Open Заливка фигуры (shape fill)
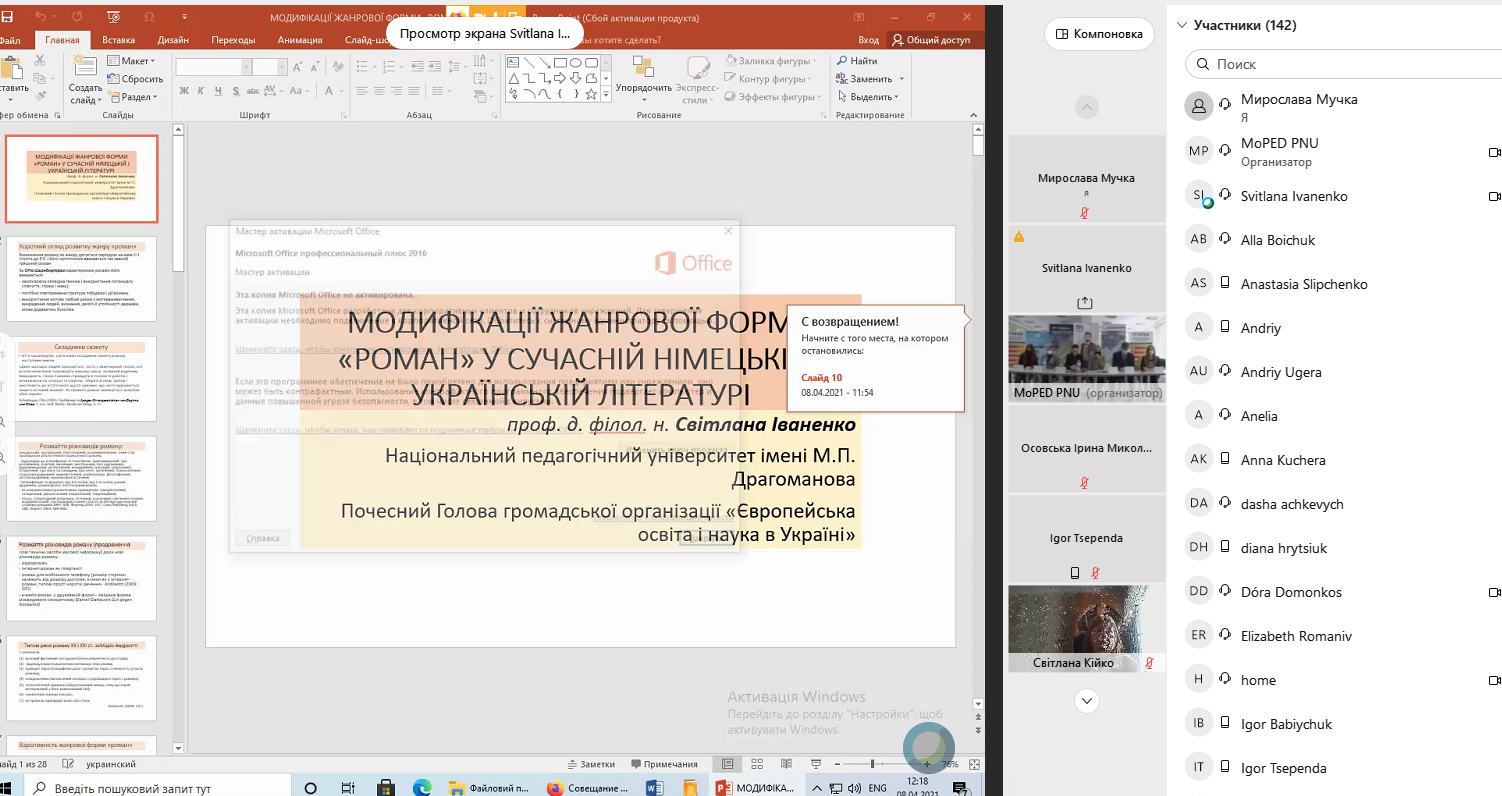This screenshot has height=796, width=1502. (767, 61)
